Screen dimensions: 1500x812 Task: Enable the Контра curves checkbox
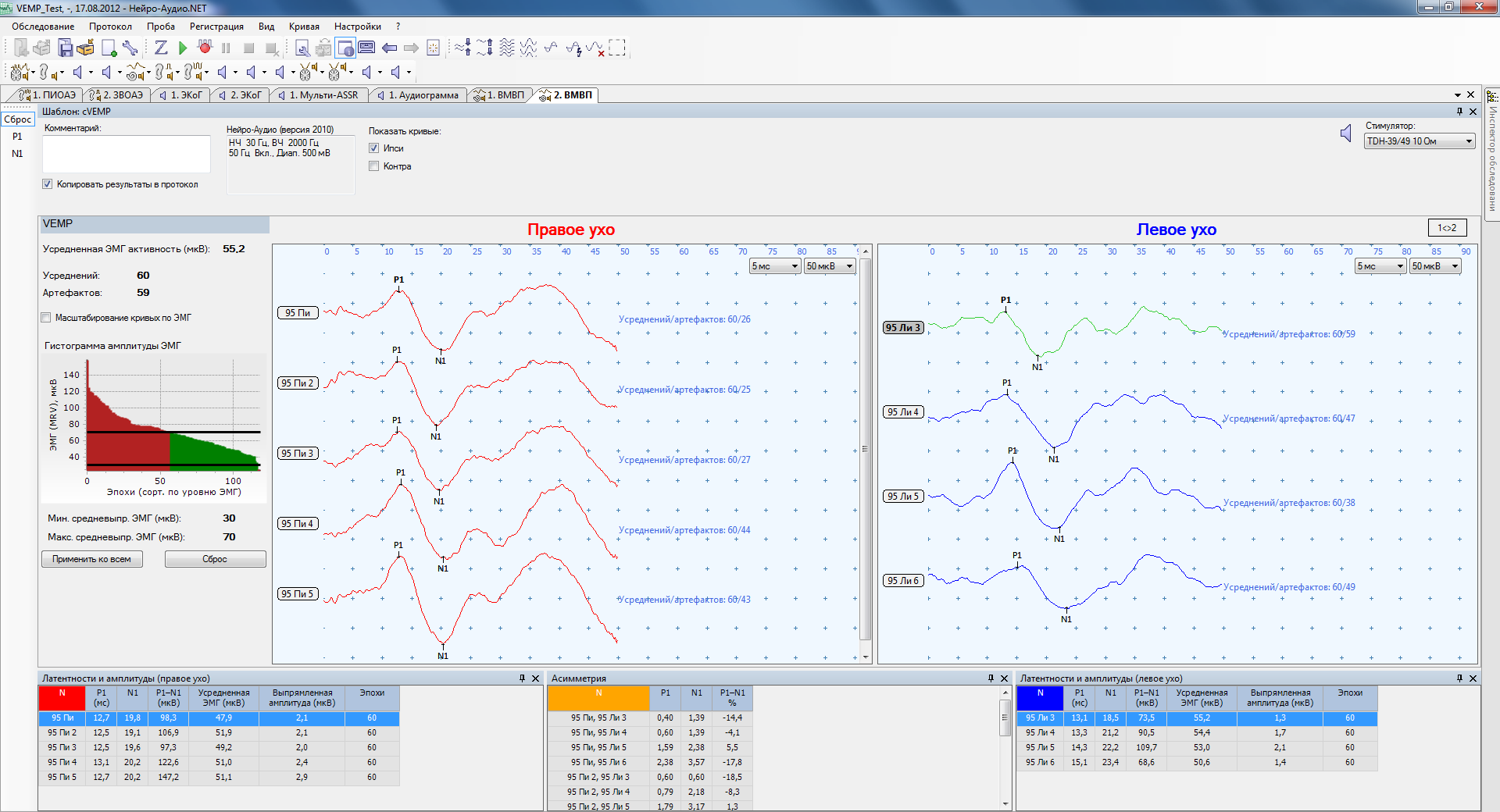tap(373, 166)
